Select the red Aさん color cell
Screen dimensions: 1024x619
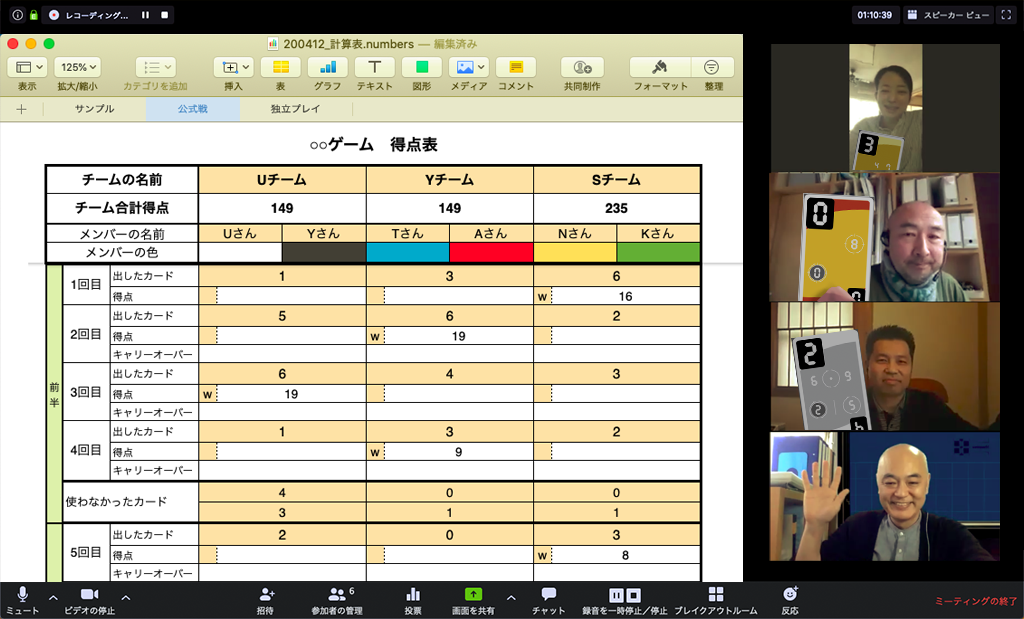pos(491,252)
